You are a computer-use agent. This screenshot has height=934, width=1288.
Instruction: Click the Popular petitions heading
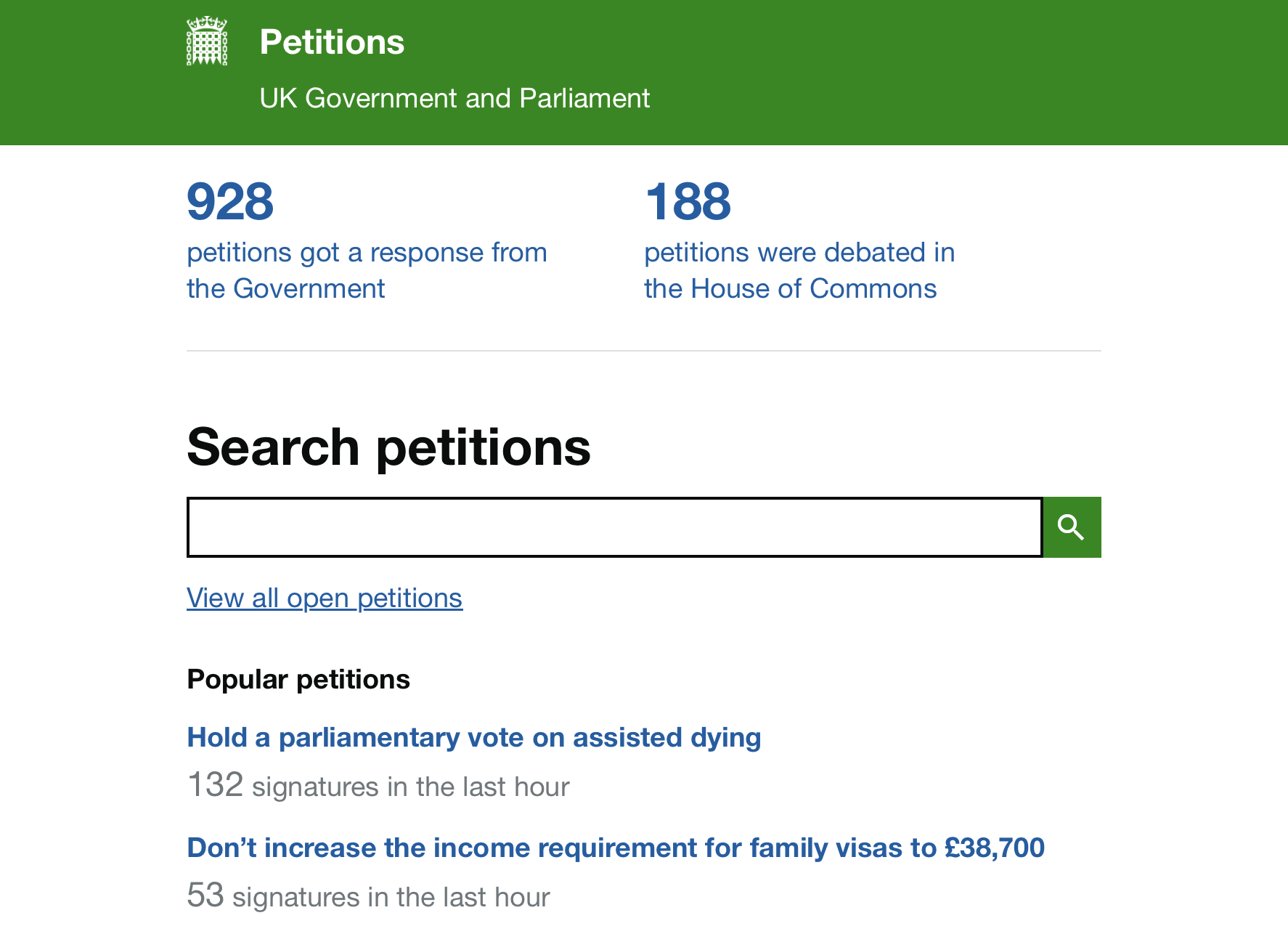point(298,679)
